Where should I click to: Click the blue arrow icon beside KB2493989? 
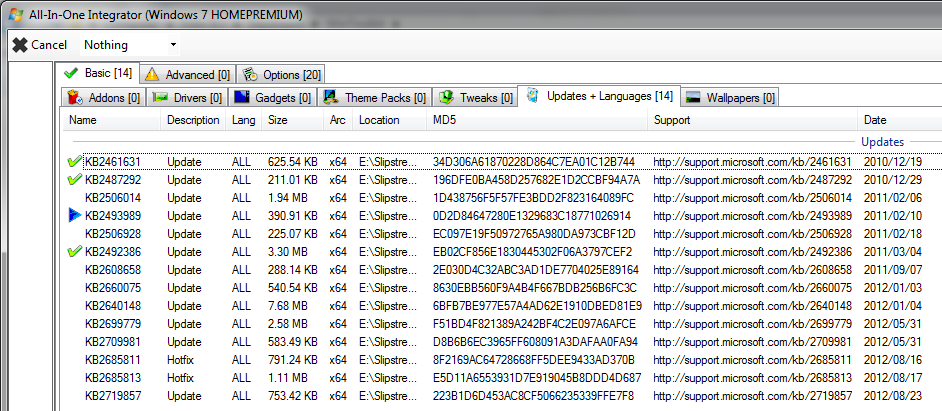pyautogui.click(x=74, y=216)
